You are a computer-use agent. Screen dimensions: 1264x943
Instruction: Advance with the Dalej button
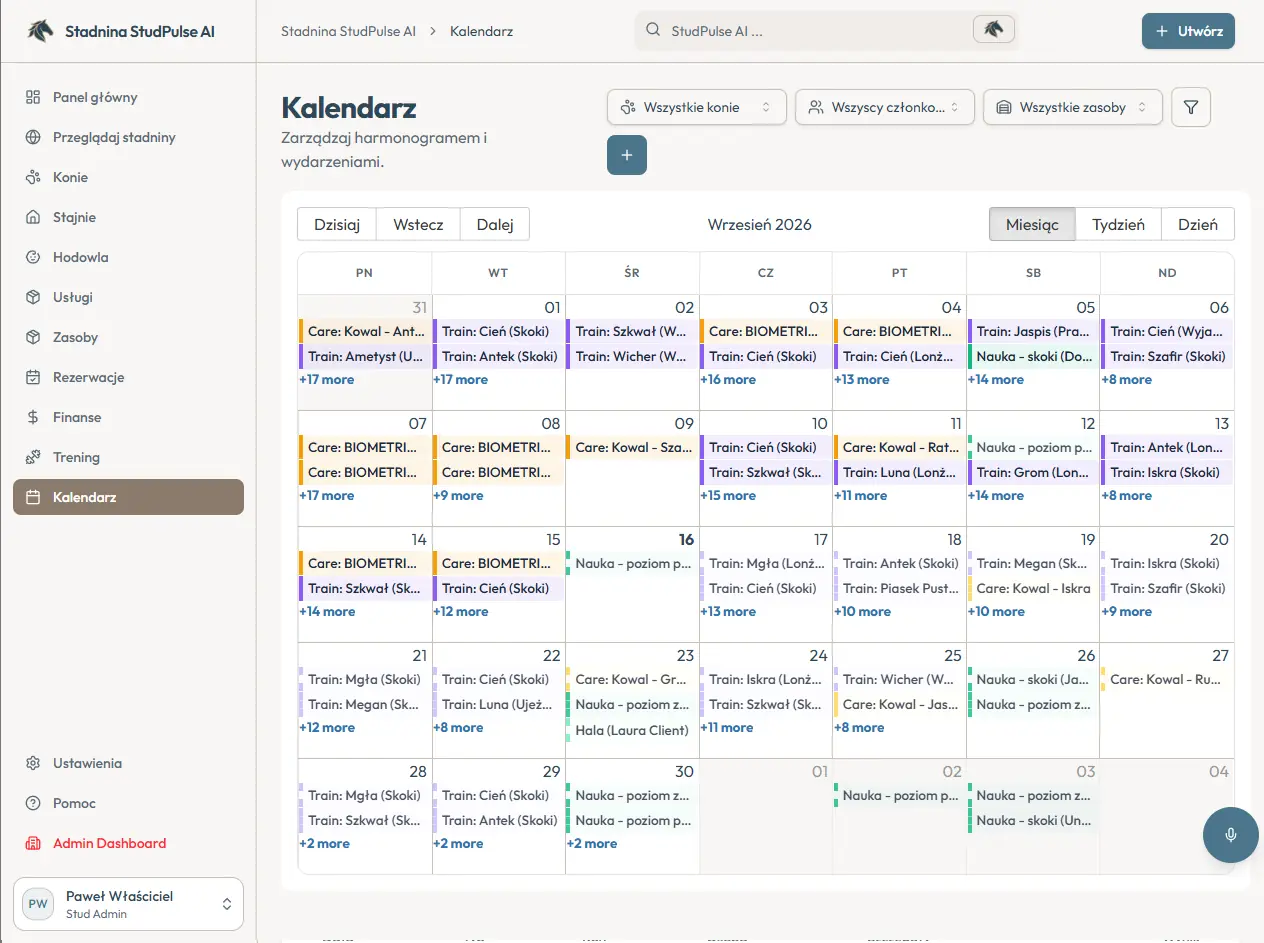click(x=495, y=224)
